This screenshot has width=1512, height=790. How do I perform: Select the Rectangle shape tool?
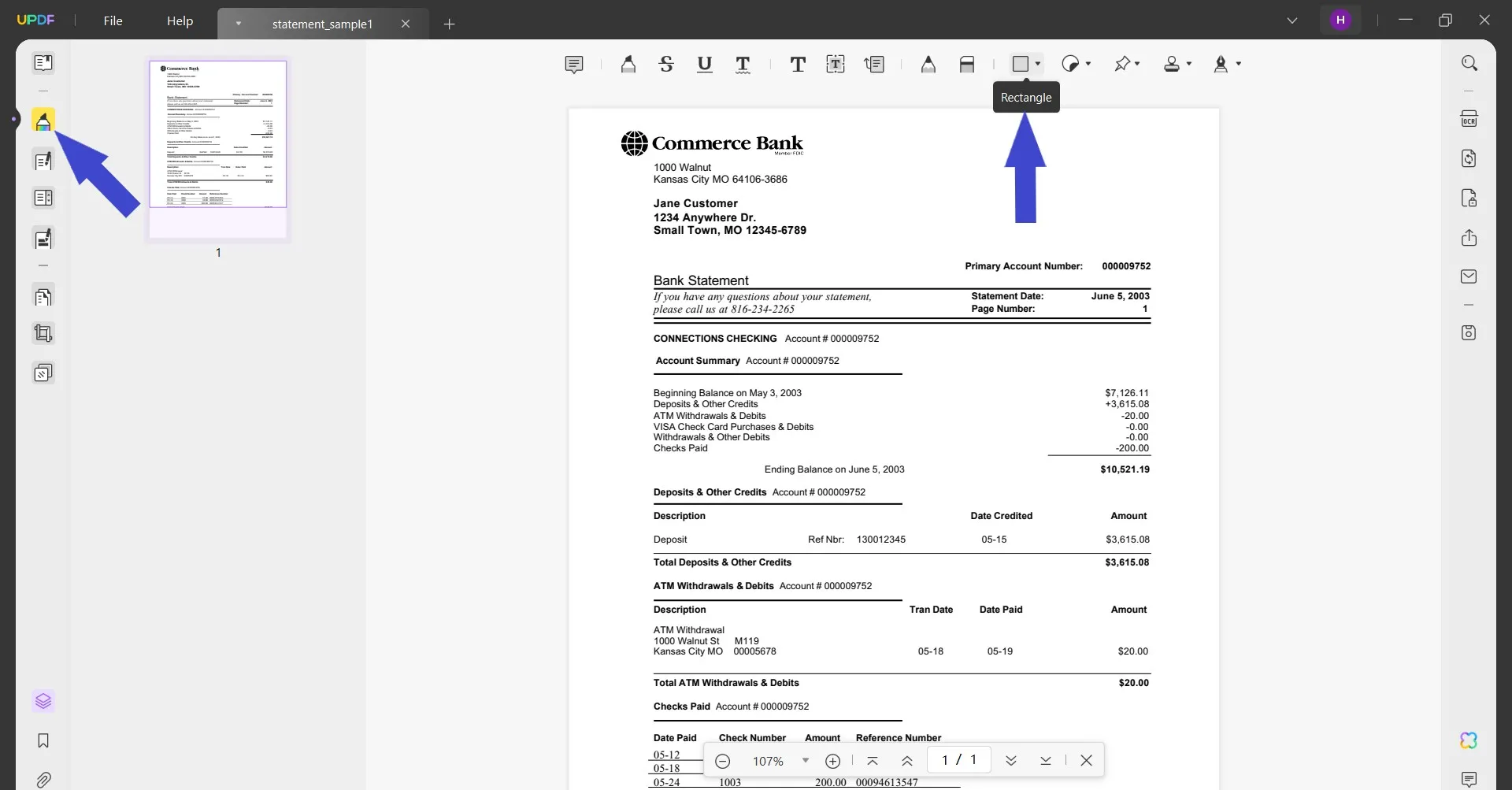point(1021,64)
